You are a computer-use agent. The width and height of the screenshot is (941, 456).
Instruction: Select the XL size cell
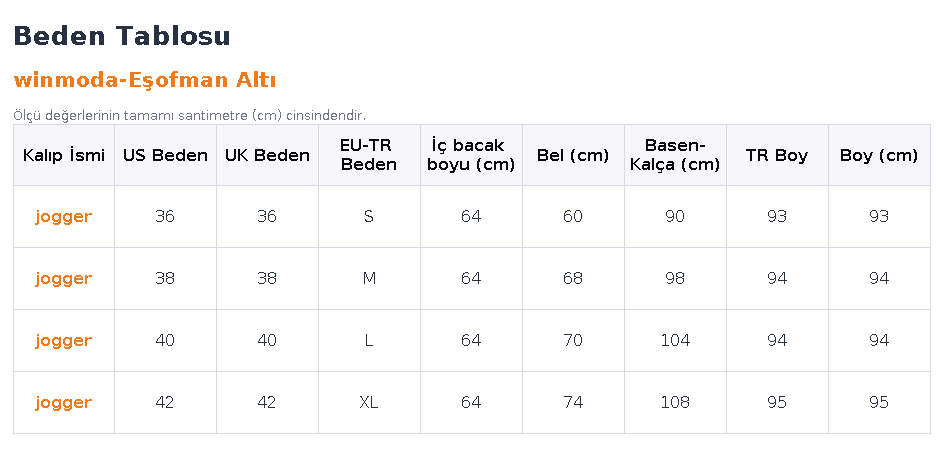click(369, 402)
